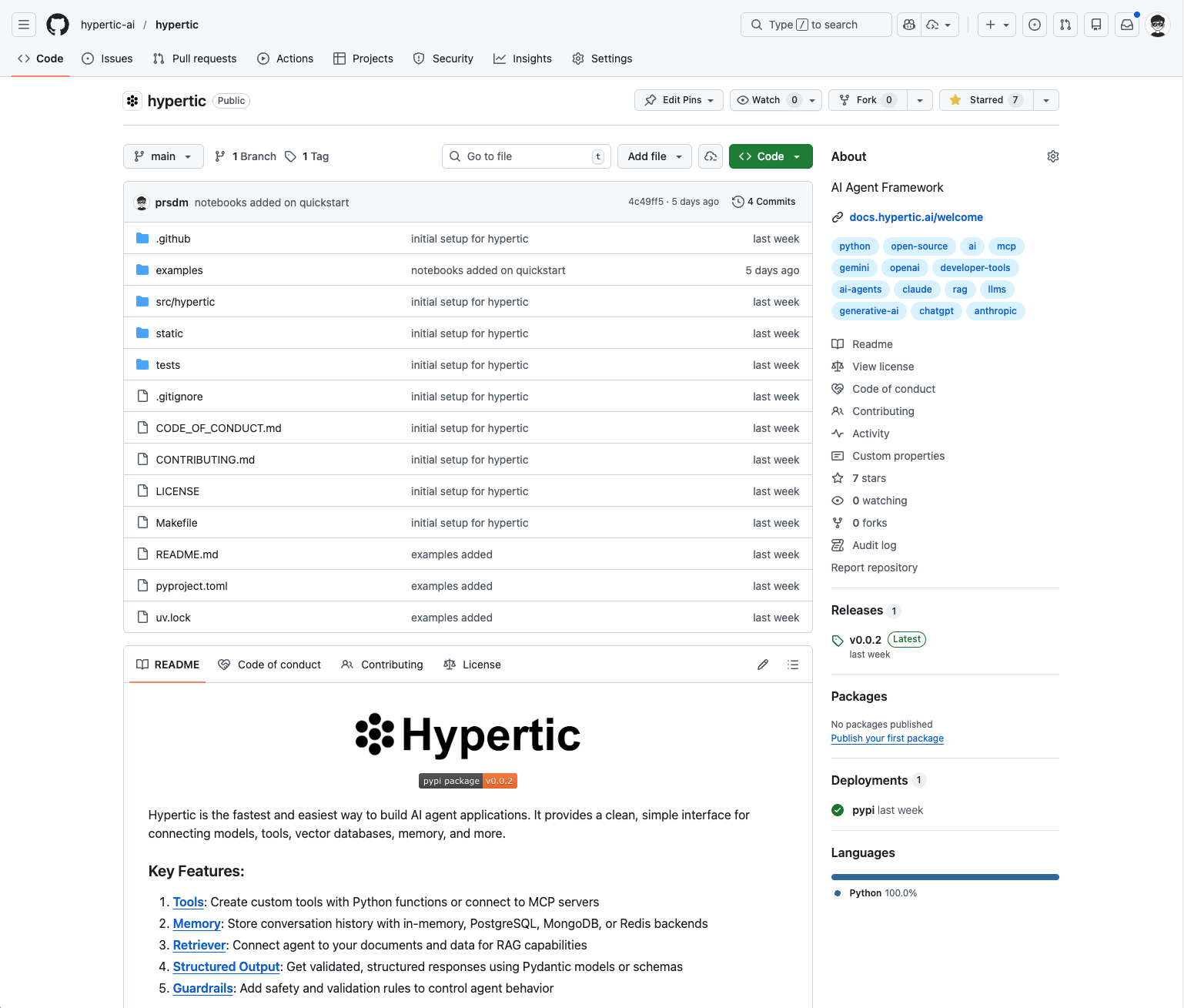
Task: Follow the docs.hypertic.ai/welcome link
Action: 915,216
